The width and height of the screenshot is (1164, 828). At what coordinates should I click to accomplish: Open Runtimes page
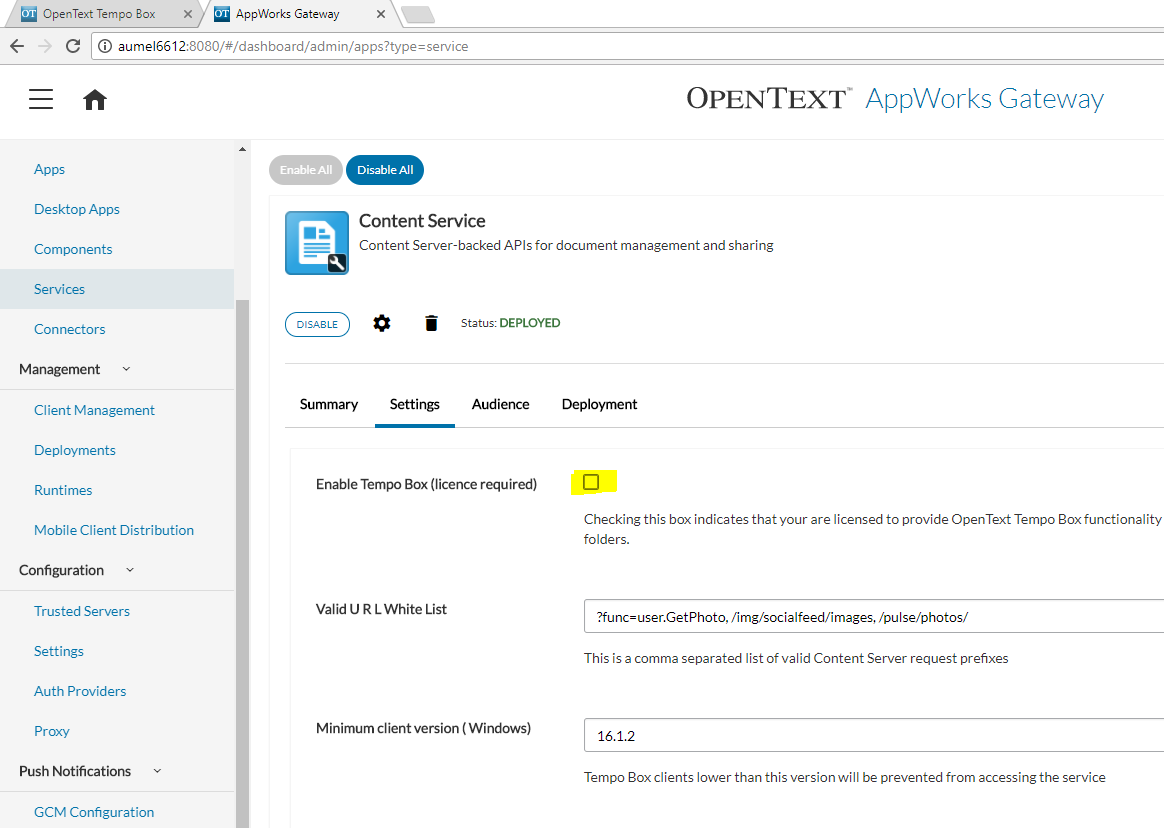point(63,490)
